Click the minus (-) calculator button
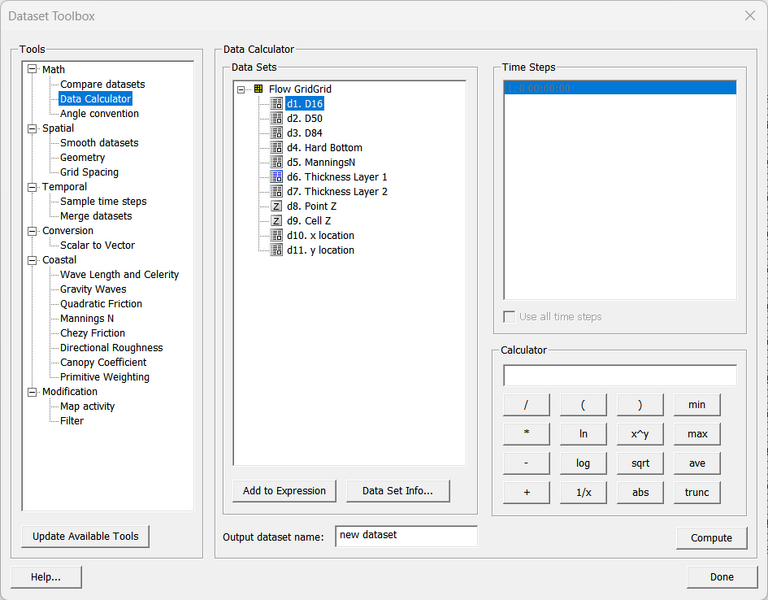Image resolution: width=768 pixels, height=600 pixels. [x=527, y=463]
